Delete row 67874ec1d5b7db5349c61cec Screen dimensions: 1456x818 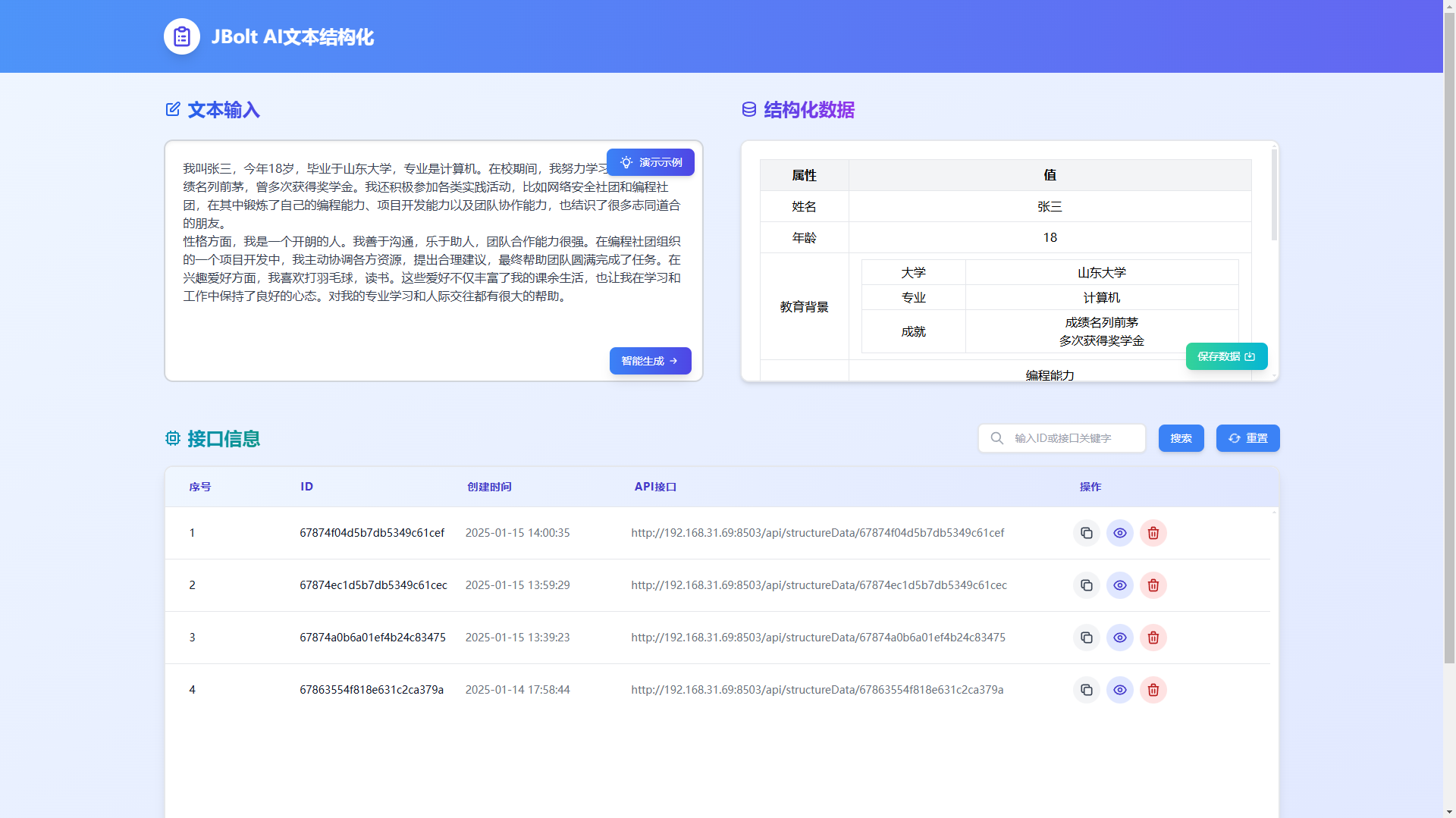[1153, 585]
